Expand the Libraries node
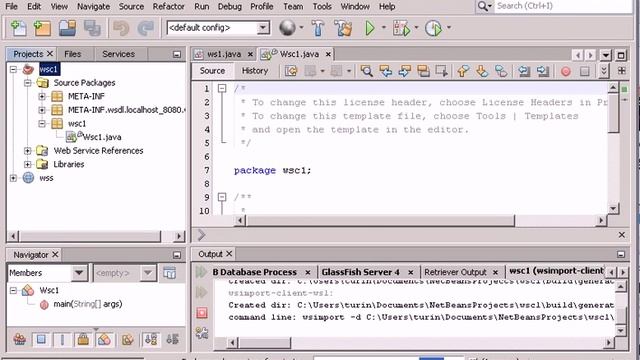This screenshot has height=360, width=640. coord(27,164)
